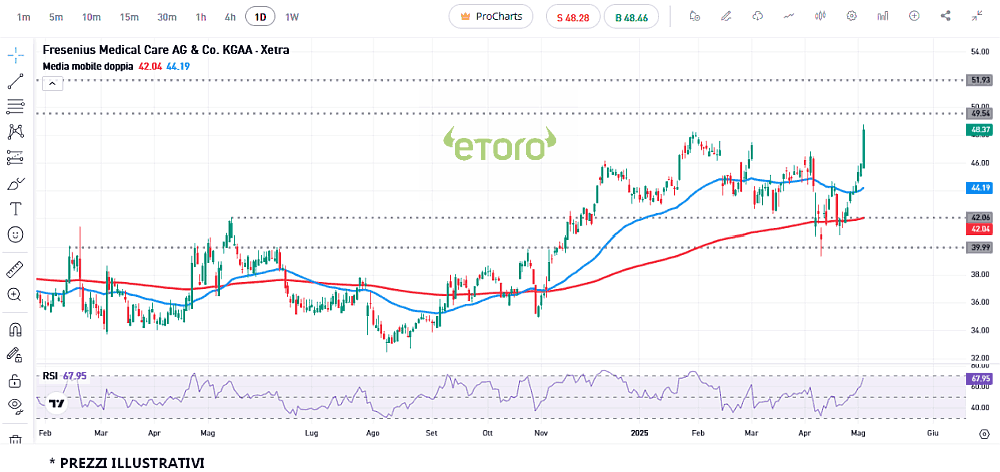1000x472 pixels.
Task: Switch to 5m timeframe
Action: pyautogui.click(x=56, y=17)
